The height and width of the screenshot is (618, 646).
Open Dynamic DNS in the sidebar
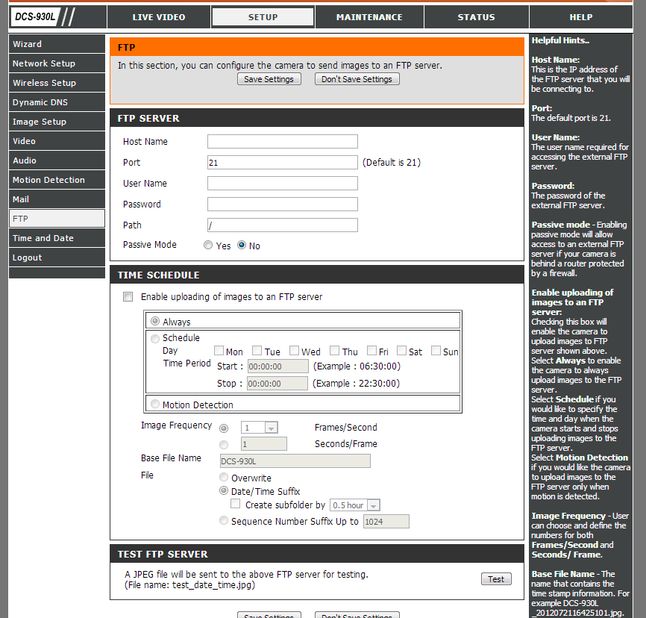coord(57,102)
